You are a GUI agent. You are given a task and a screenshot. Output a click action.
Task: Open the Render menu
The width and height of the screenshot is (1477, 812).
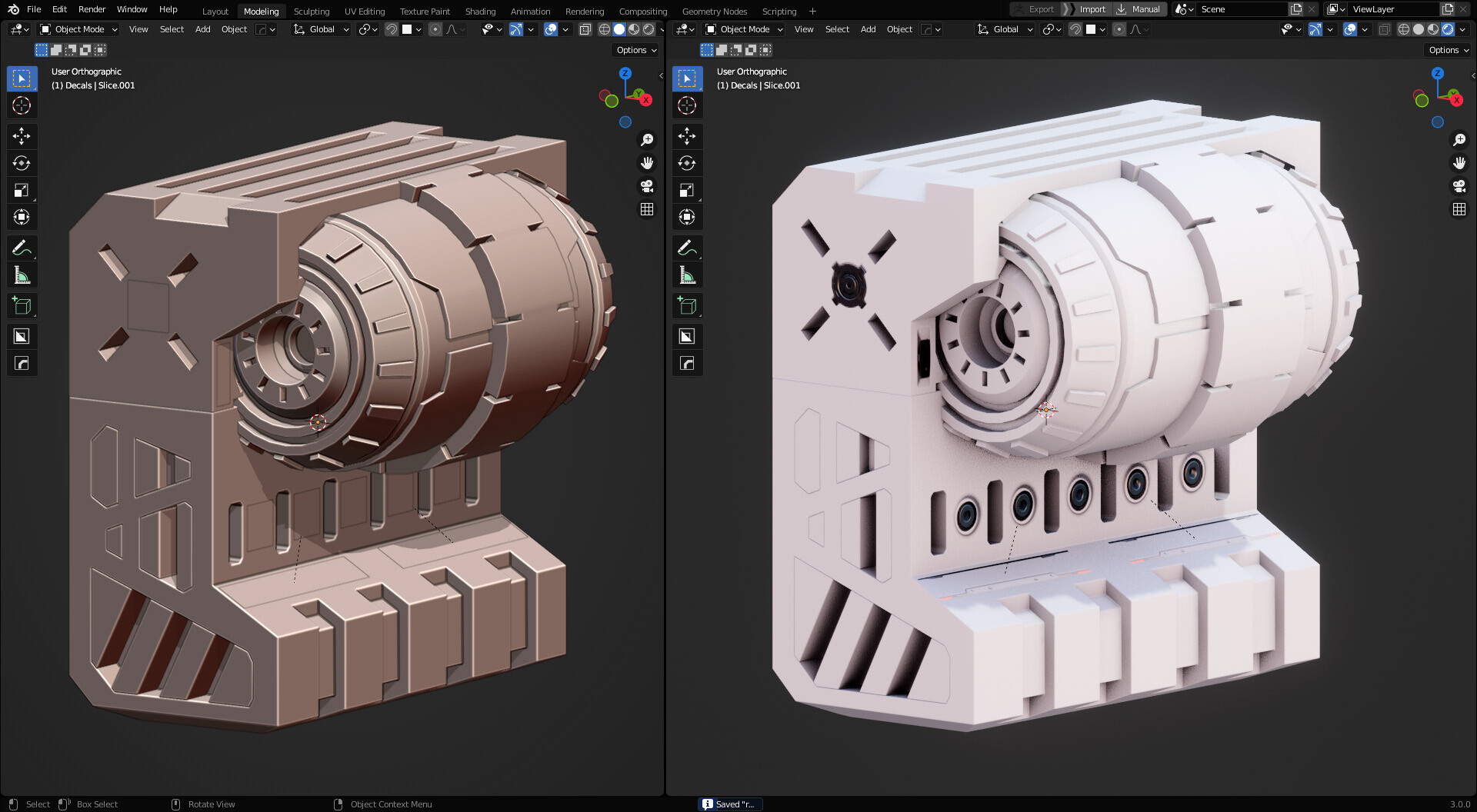coord(92,9)
